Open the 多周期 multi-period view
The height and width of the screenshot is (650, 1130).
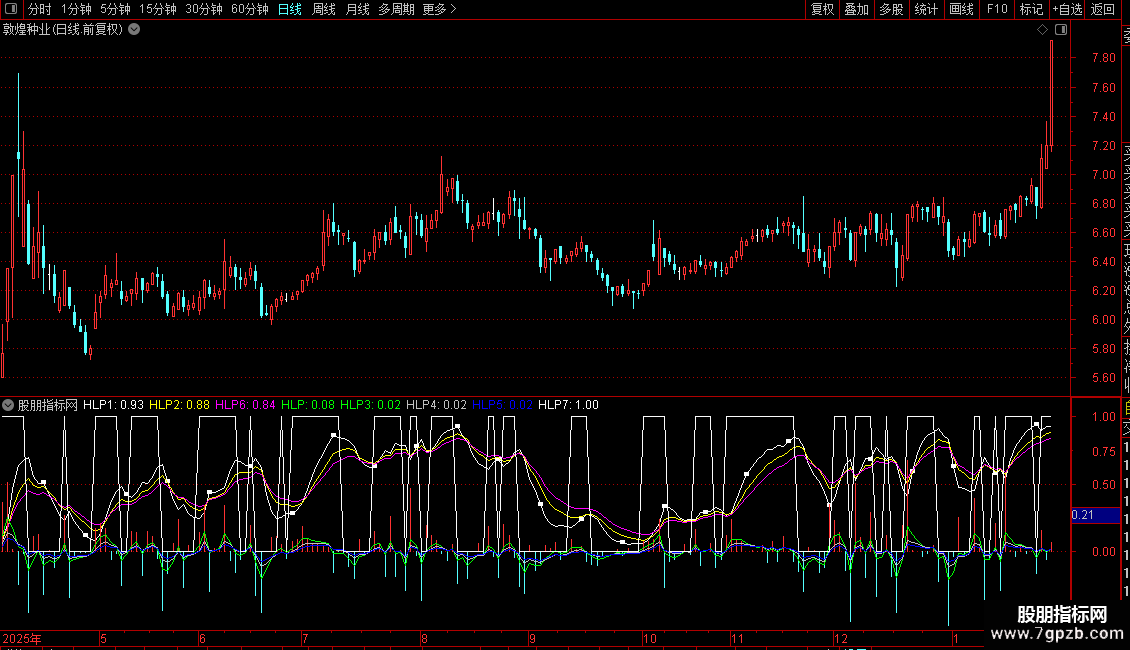point(397,9)
